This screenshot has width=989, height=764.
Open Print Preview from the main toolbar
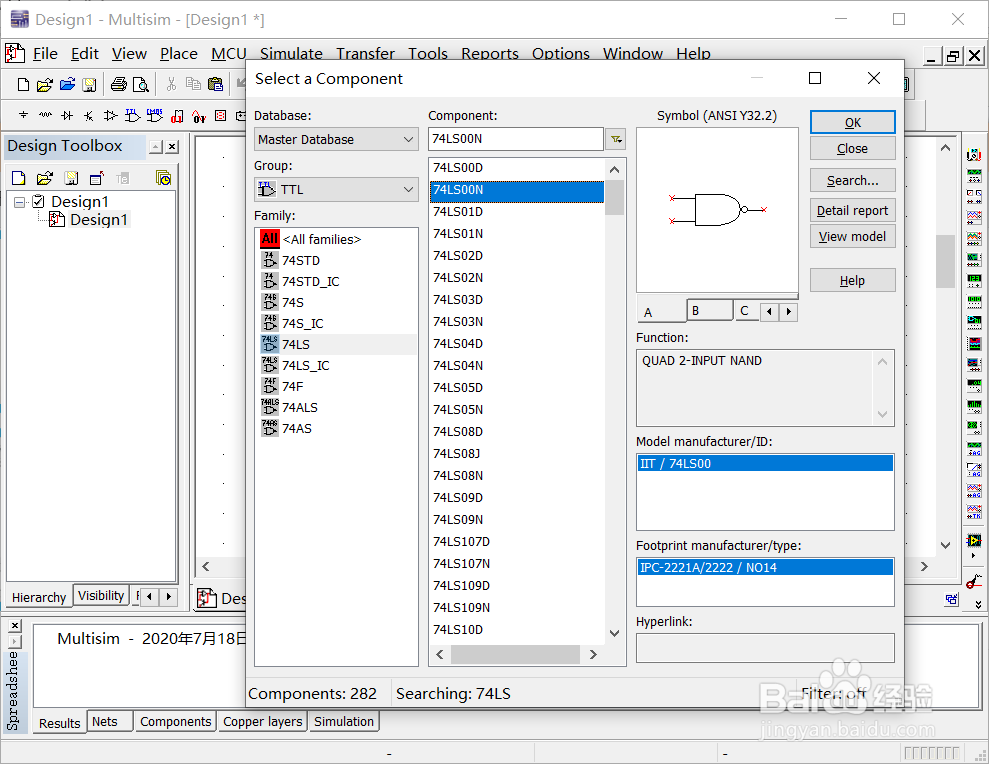pyautogui.click(x=141, y=85)
